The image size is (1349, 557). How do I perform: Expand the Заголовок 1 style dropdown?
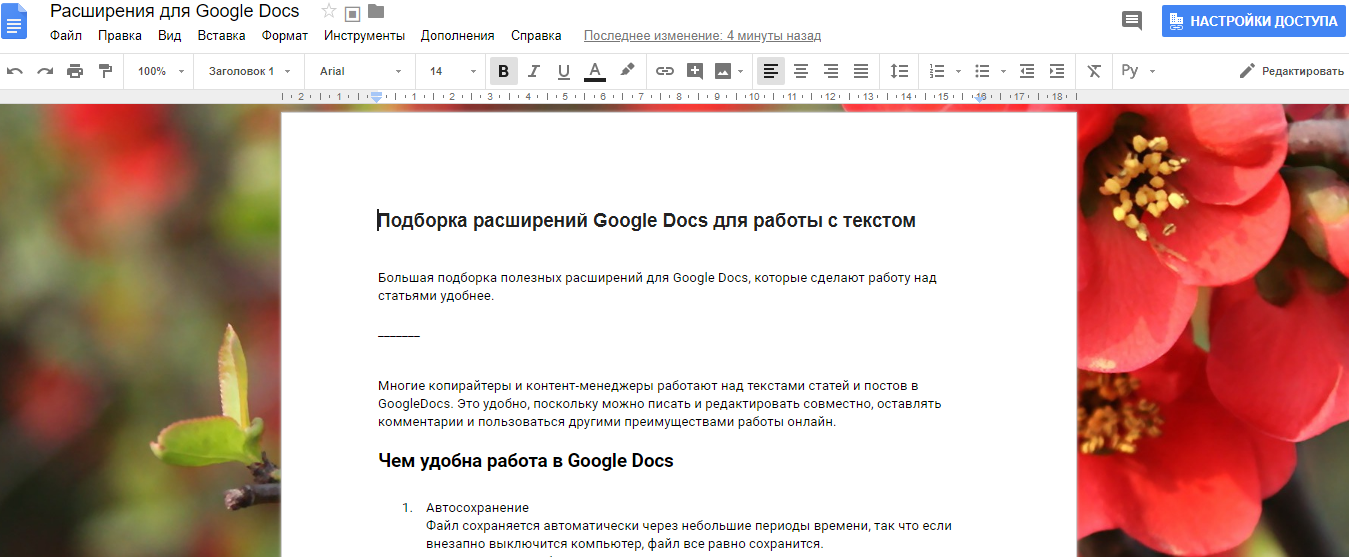[x=249, y=71]
